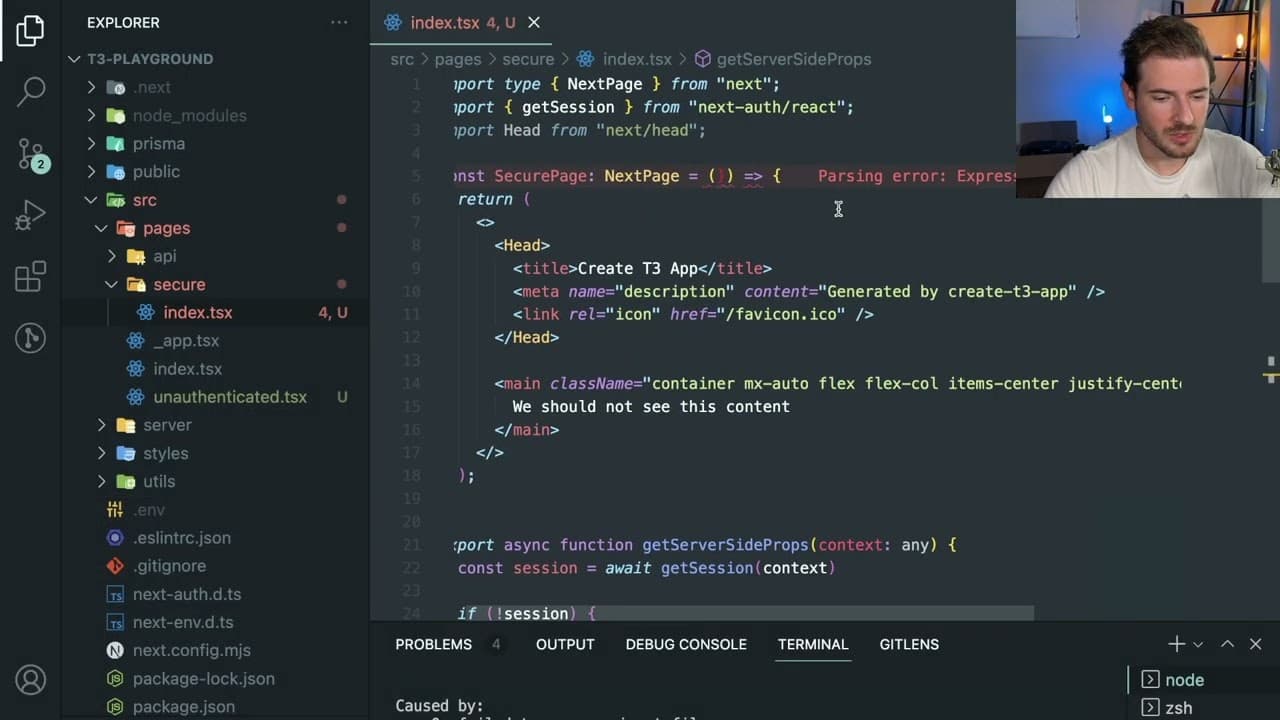
Task: Switch to the DEBUG CONSOLE tab
Action: pyautogui.click(x=686, y=644)
